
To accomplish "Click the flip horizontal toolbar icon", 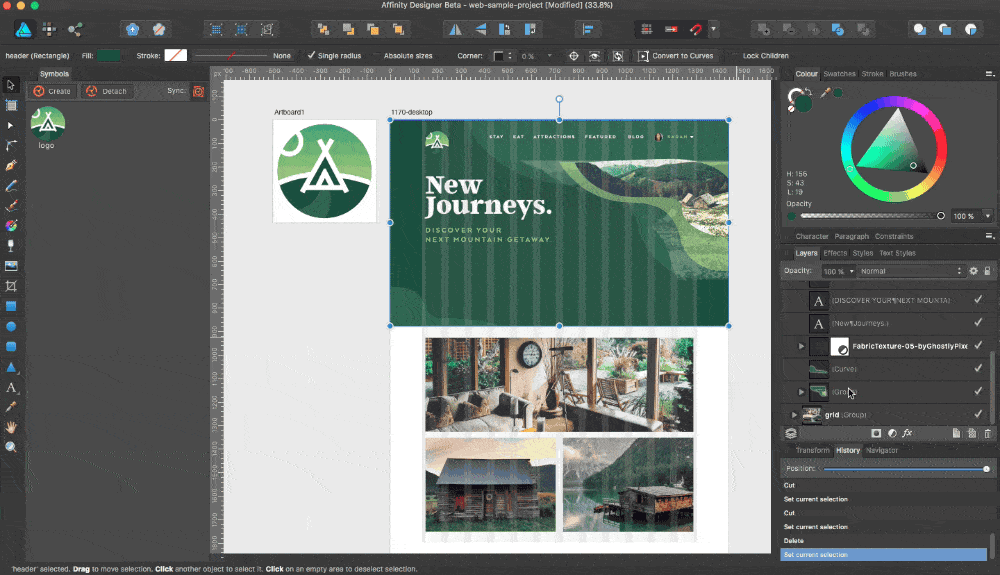I will pyautogui.click(x=455, y=29).
